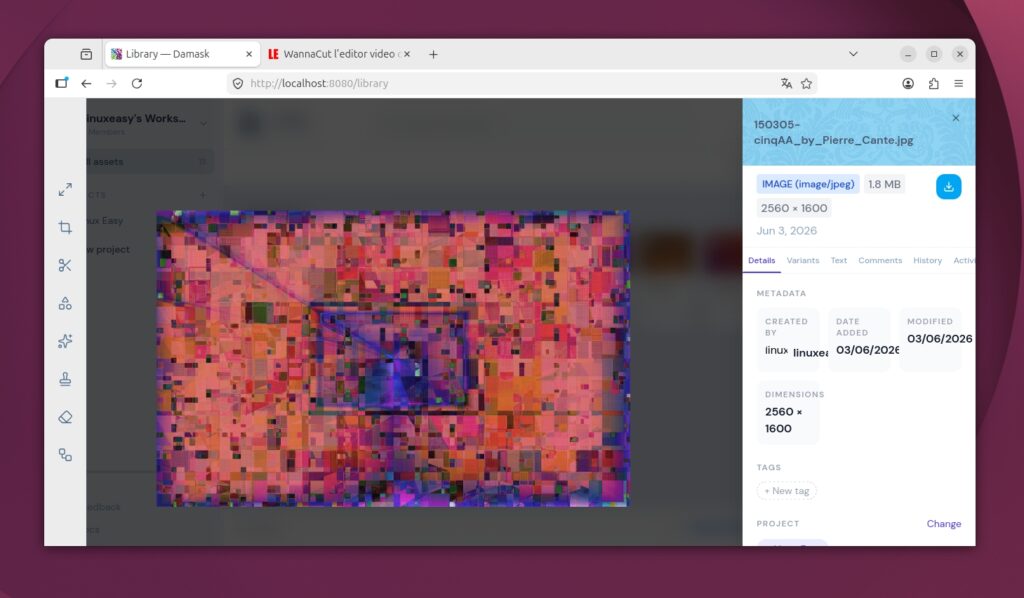
Task: Switch to the Library — Damask tab
Action: point(182,54)
